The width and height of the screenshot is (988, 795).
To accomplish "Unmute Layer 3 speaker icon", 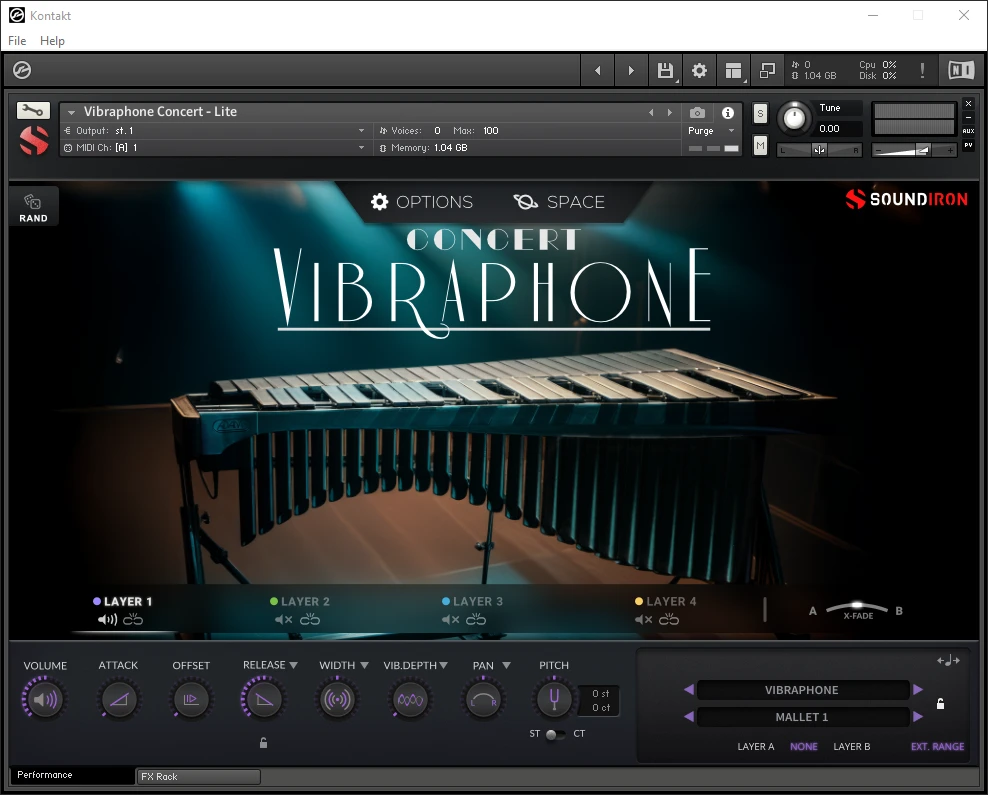I will (451, 620).
